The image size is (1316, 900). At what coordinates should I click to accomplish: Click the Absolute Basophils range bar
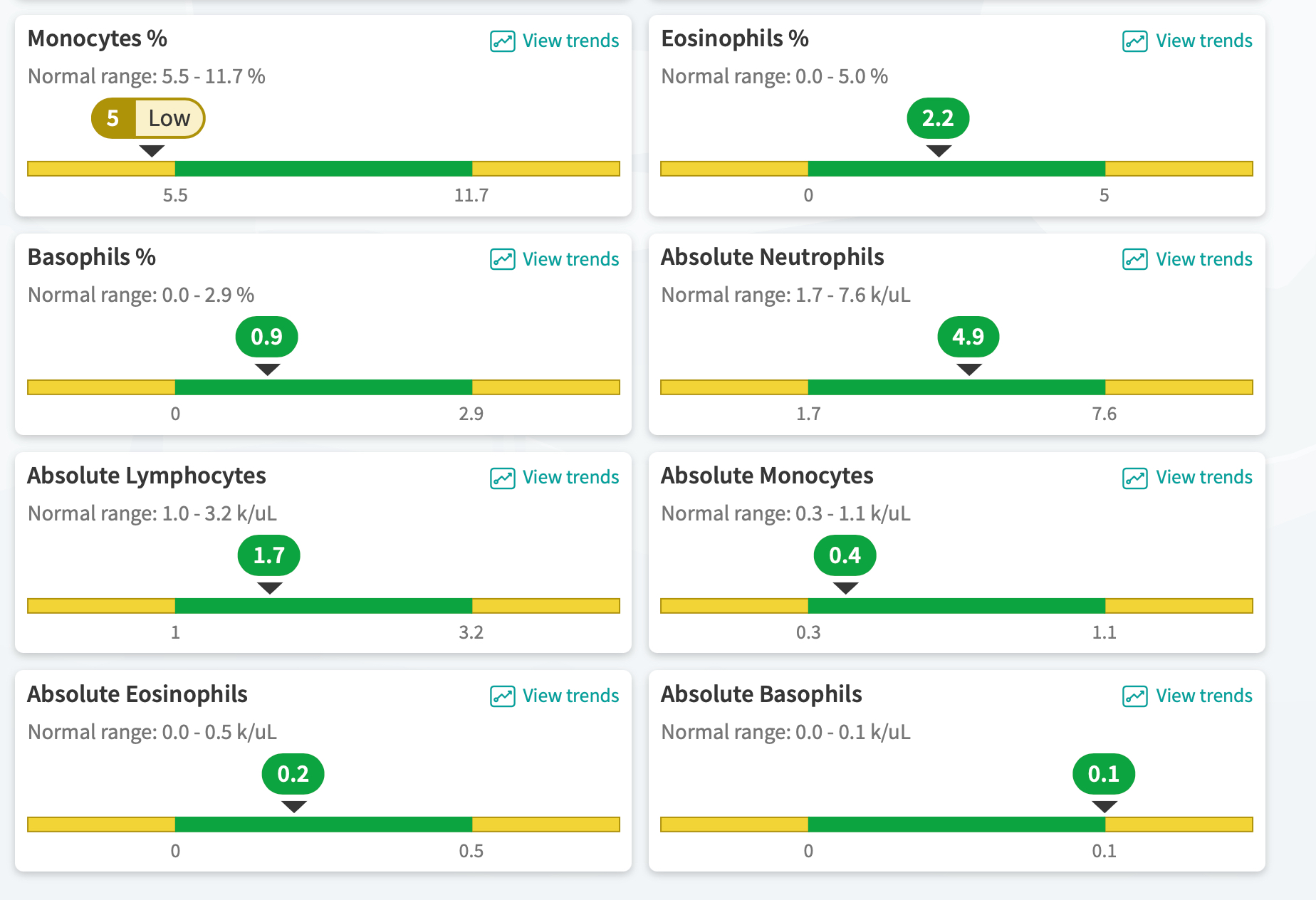click(x=956, y=825)
